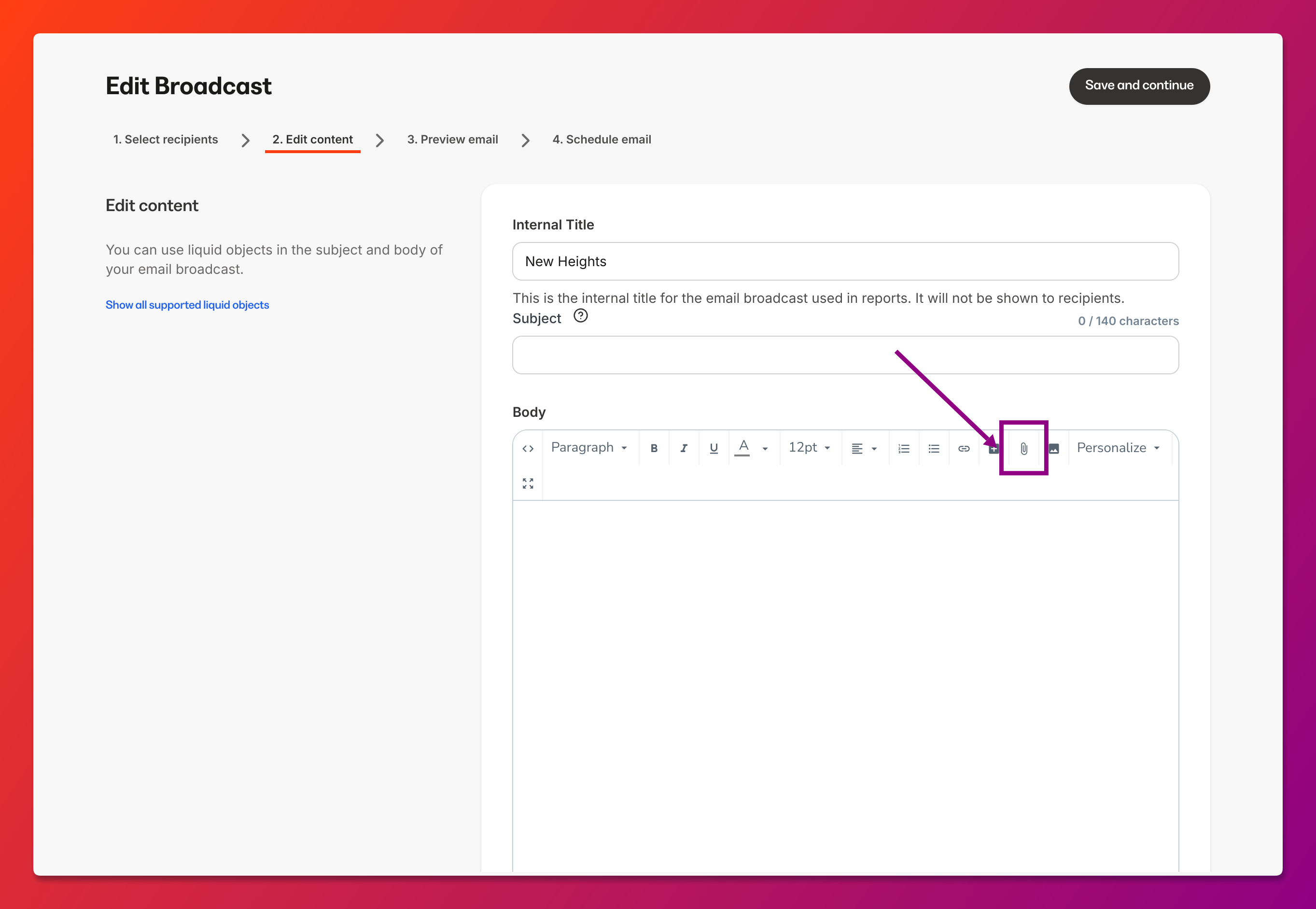Click the chevron after Select recipients

(245, 140)
